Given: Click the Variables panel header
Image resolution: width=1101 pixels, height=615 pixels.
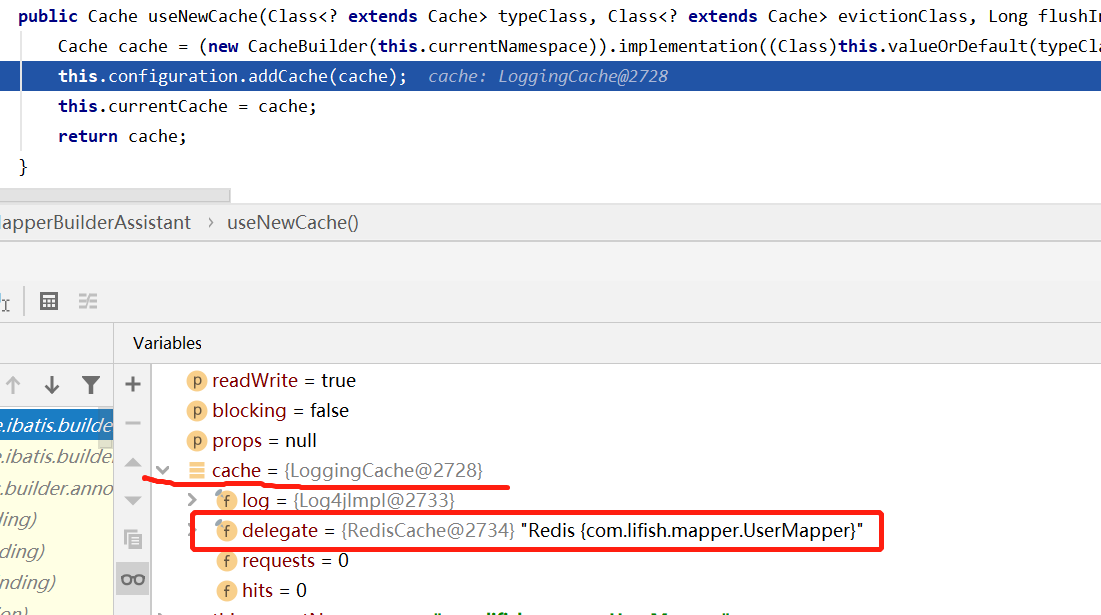Looking at the screenshot, I should [167, 343].
